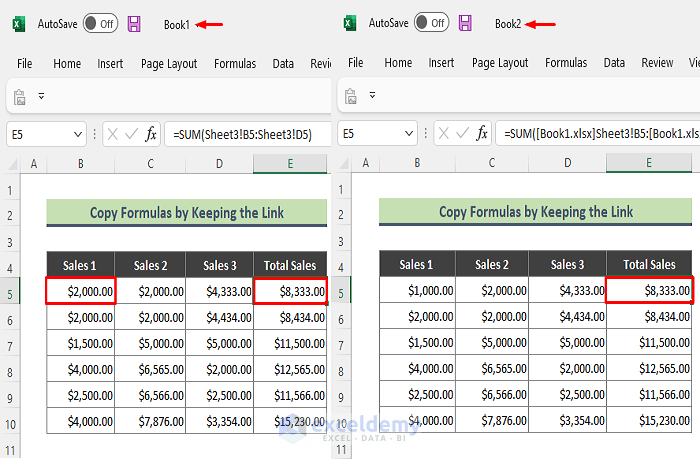700x460 pixels.
Task: Expand the Name Box dropdown in Book1
Action: (79, 133)
